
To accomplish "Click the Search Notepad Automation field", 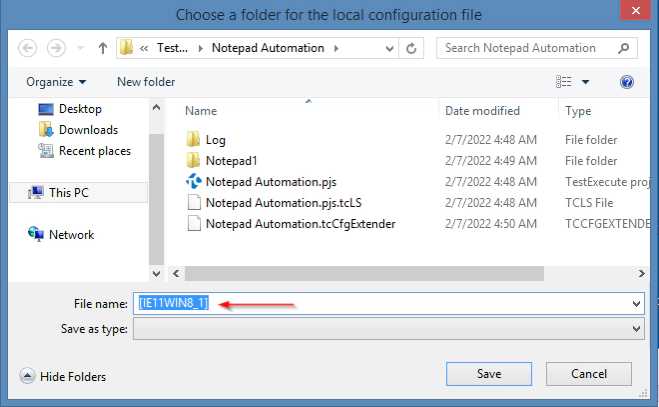I will [528, 48].
